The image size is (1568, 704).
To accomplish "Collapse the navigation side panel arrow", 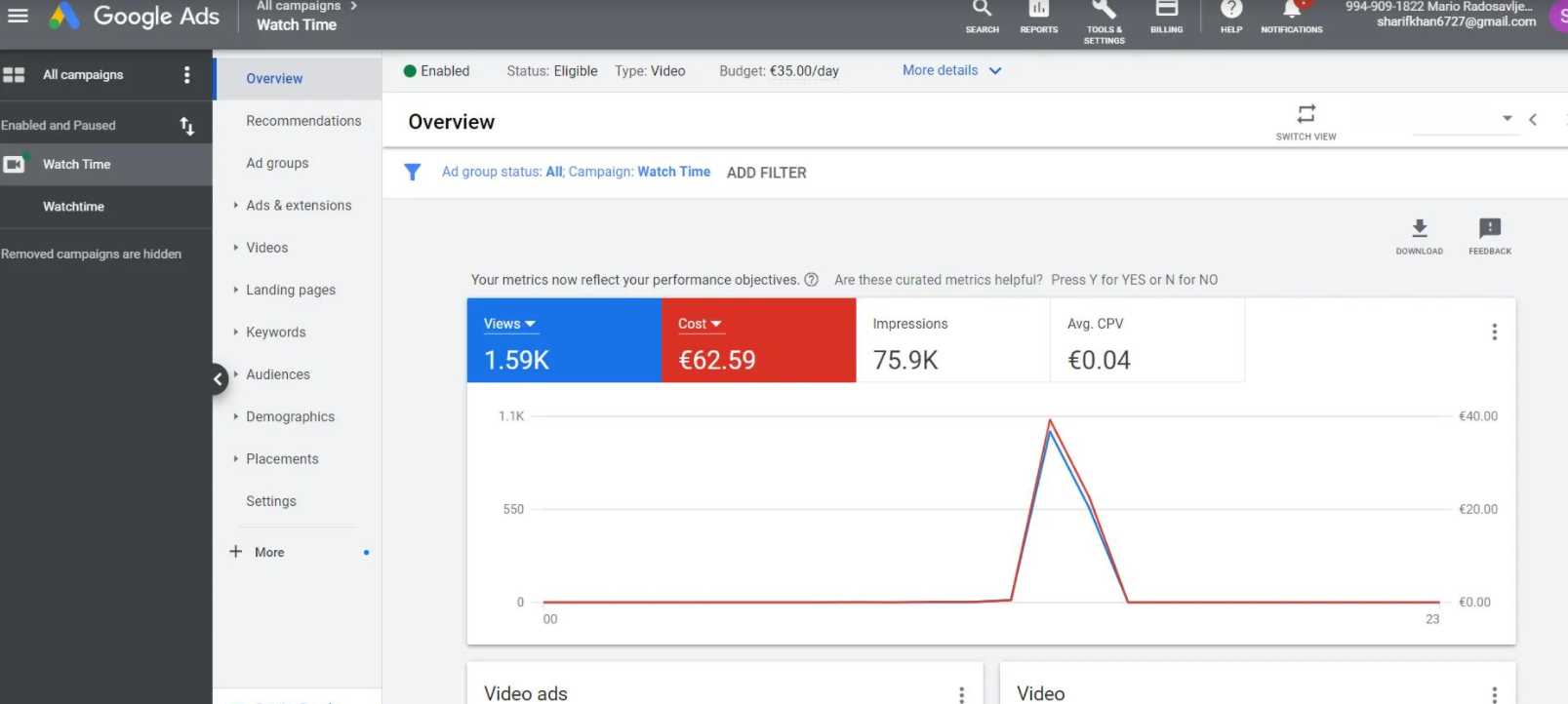I will (219, 379).
